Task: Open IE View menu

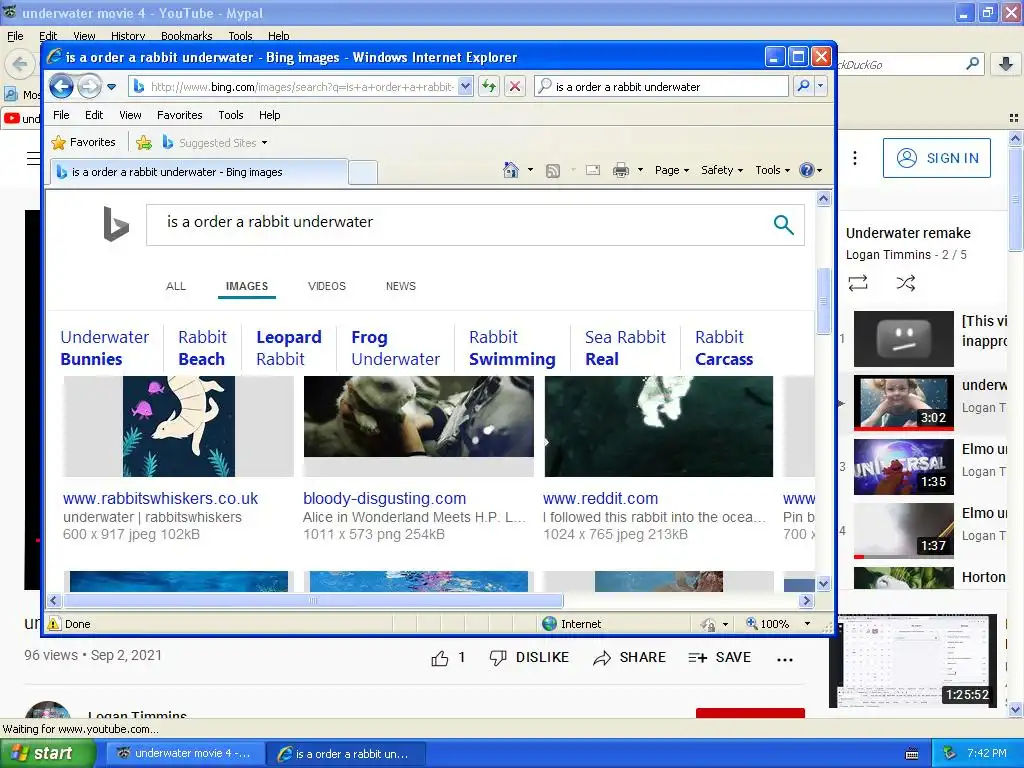Action: click(130, 115)
